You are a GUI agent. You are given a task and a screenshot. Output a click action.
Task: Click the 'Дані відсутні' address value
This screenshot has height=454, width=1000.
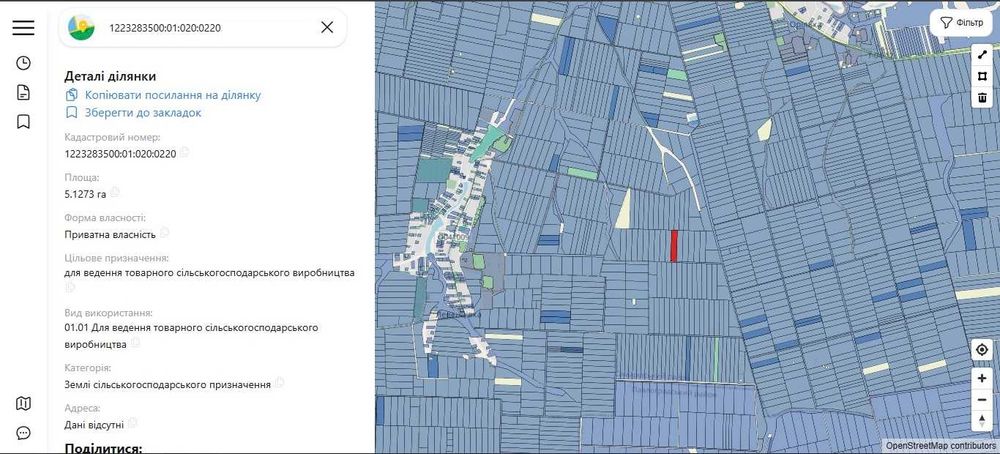pyautogui.click(x=94, y=424)
